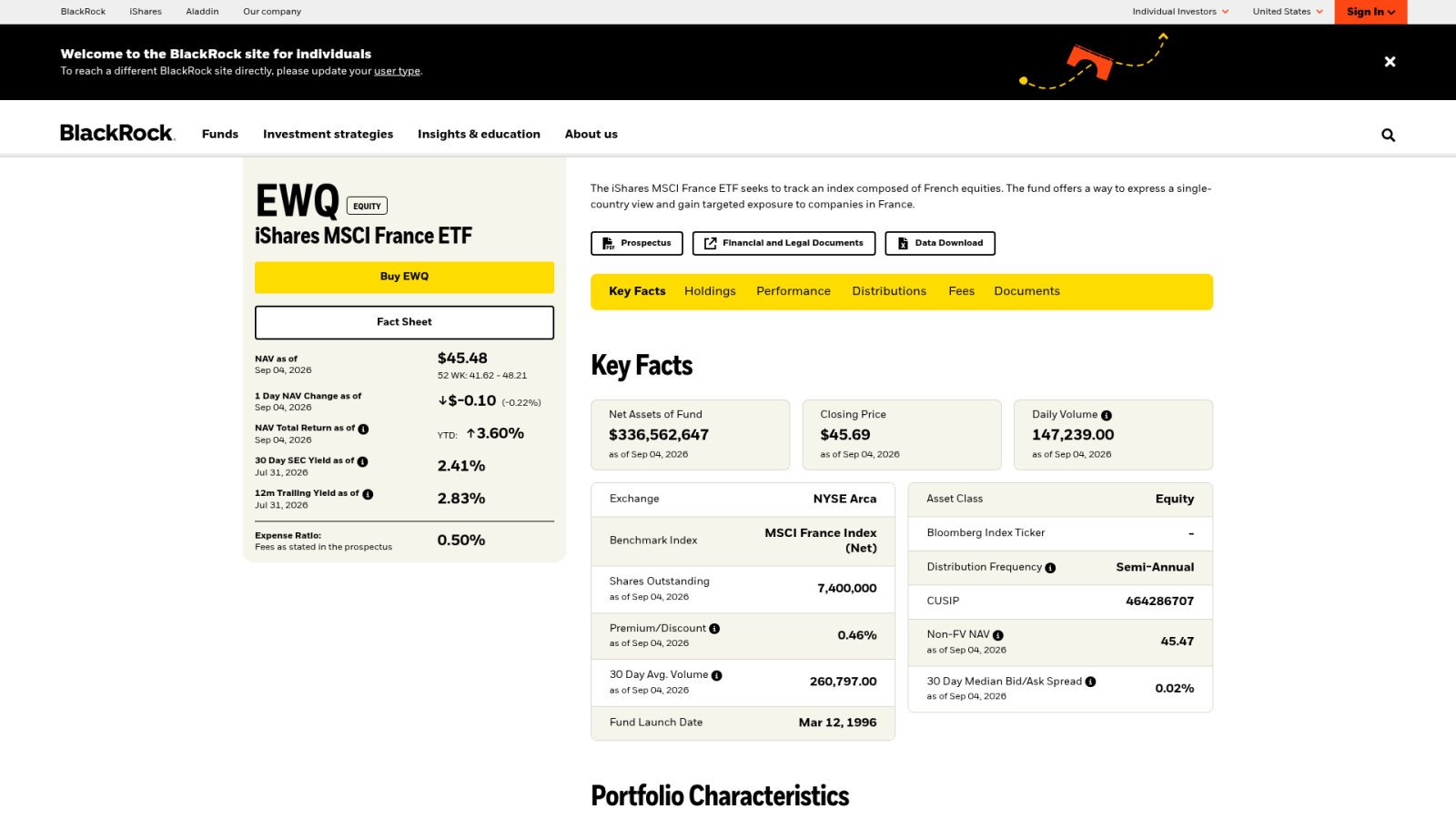1456x819 pixels.
Task: Open the site search magnifier icon
Action: coord(1388,135)
